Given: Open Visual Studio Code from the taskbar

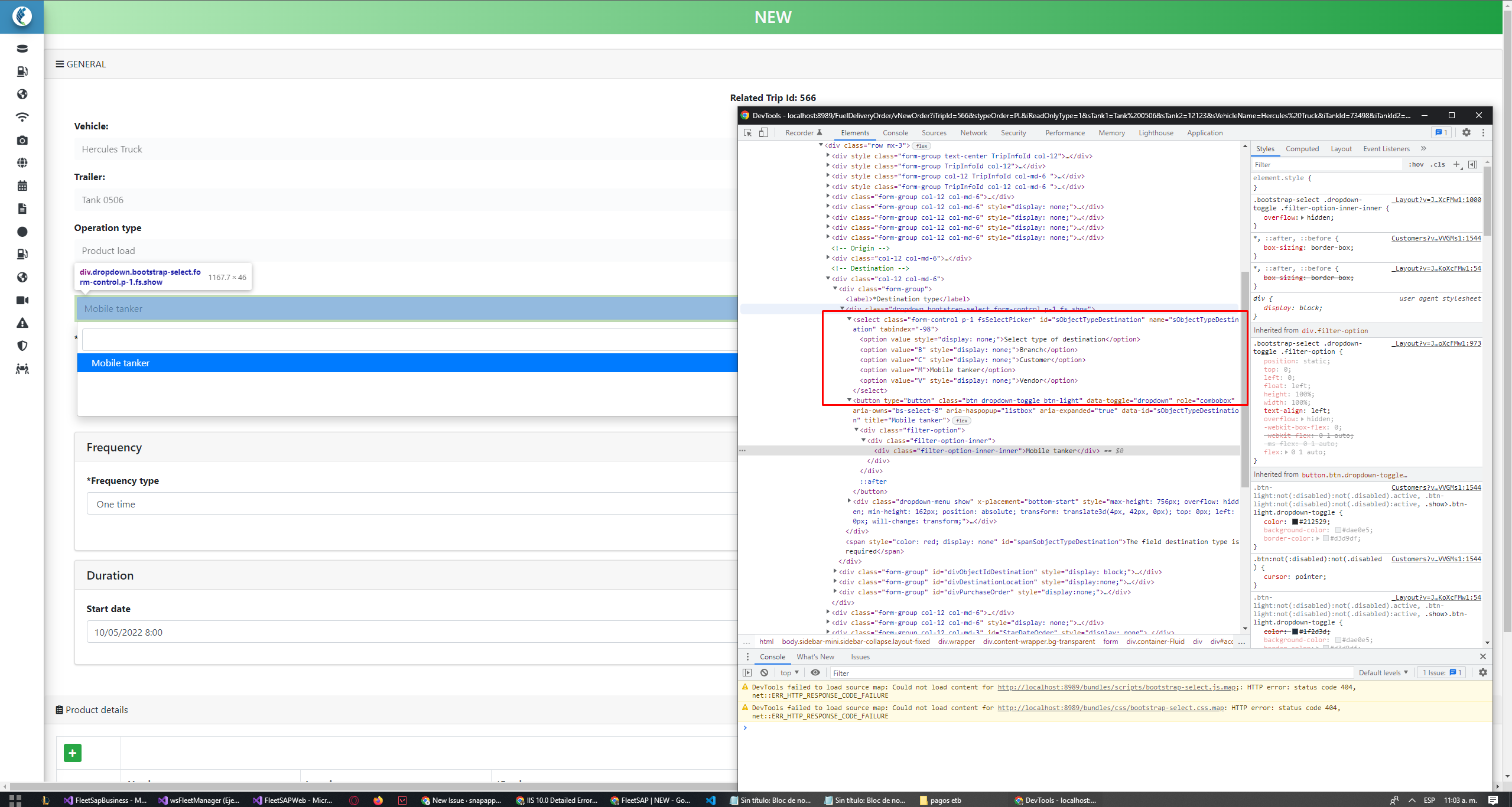Looking at the screenshot, I should [x=711, y=800].
